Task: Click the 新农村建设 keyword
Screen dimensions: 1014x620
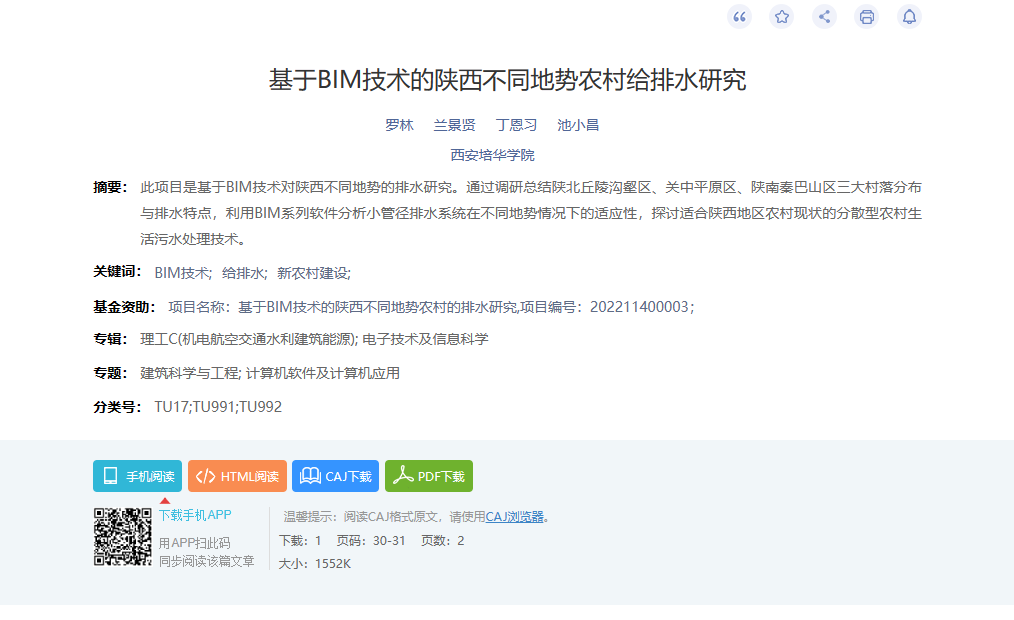Action: [312, 272]
